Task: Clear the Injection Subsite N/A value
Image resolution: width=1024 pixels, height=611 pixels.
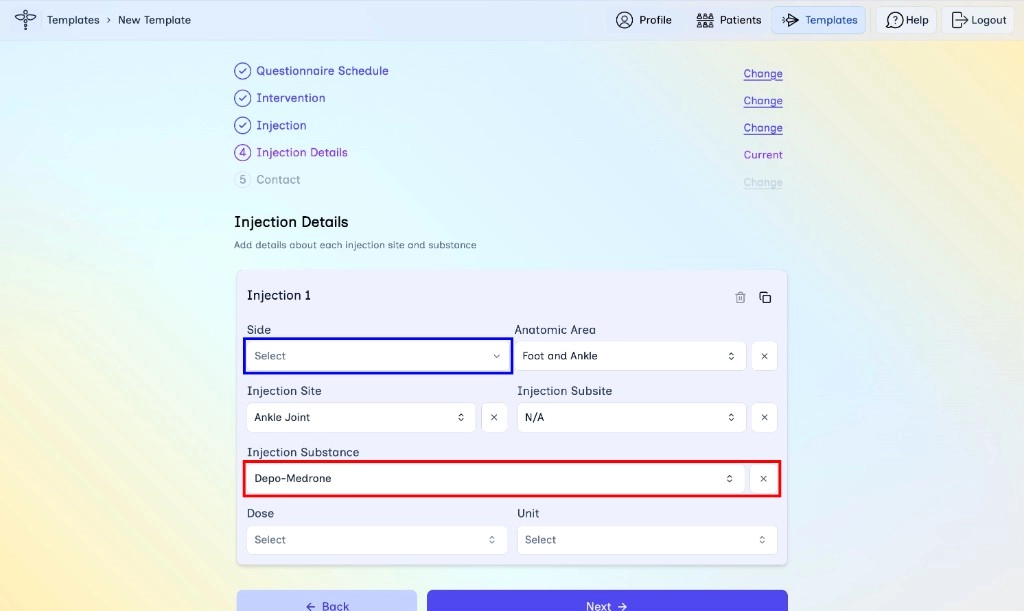Action: point(764,418)
